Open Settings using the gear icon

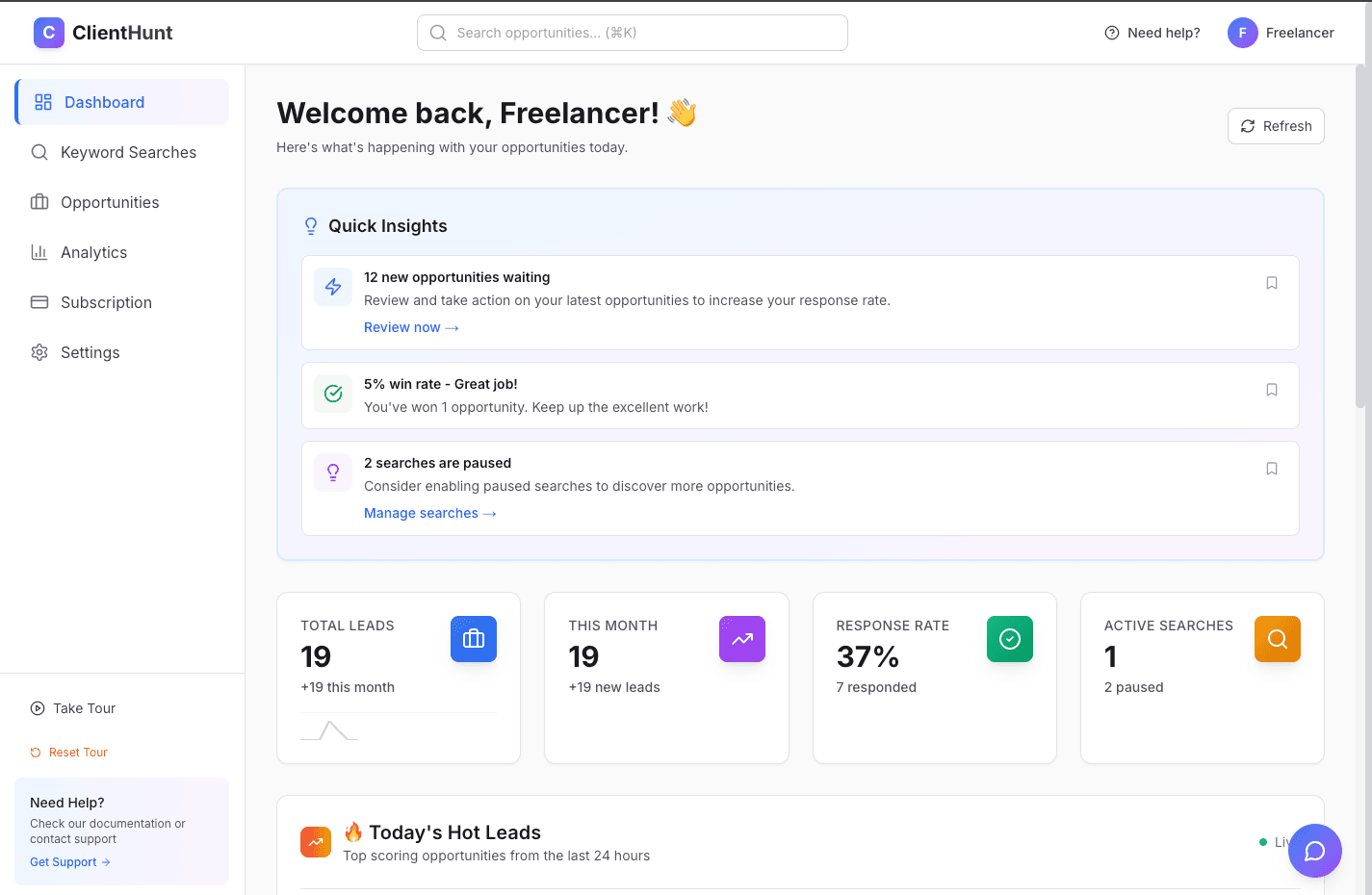click(39, 352)
